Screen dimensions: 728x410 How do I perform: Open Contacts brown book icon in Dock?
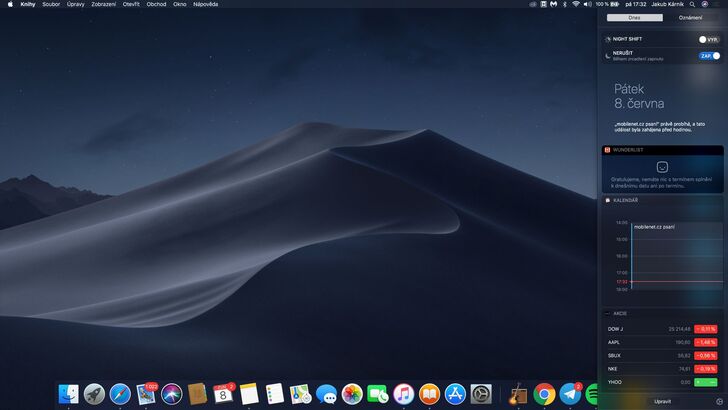coord(197,394)
